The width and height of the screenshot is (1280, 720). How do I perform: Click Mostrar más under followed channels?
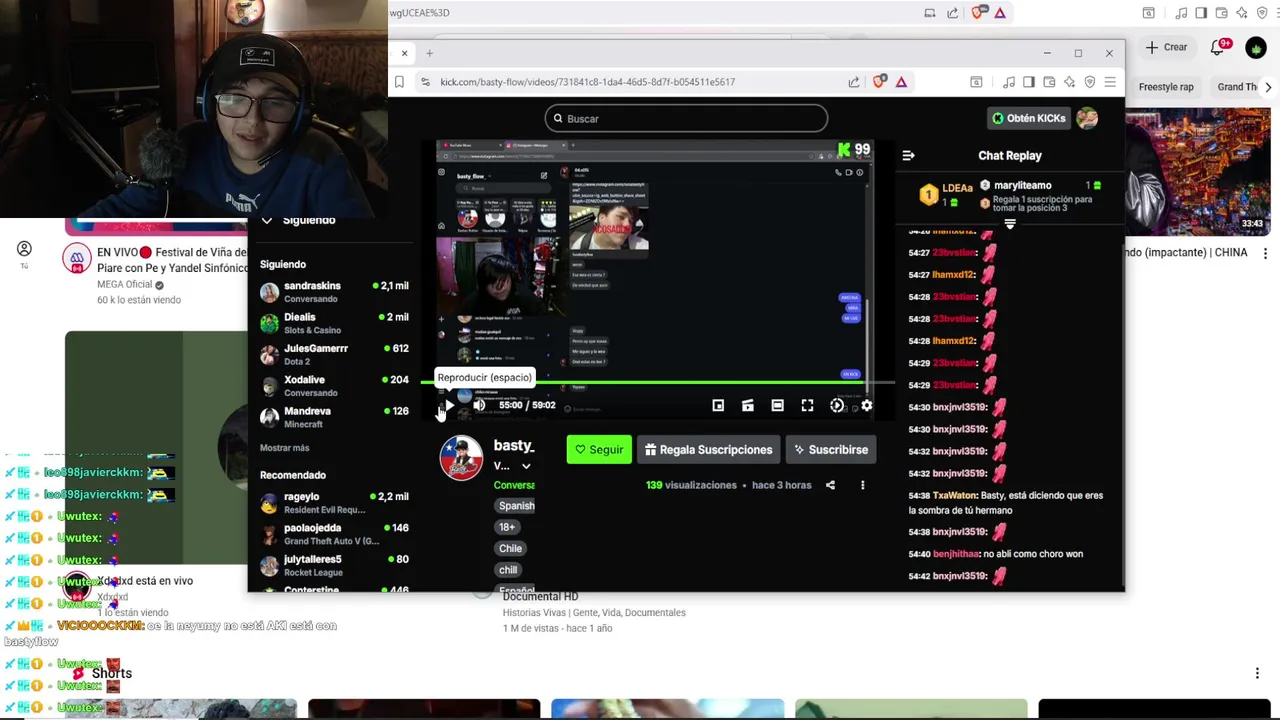(284, 448)
